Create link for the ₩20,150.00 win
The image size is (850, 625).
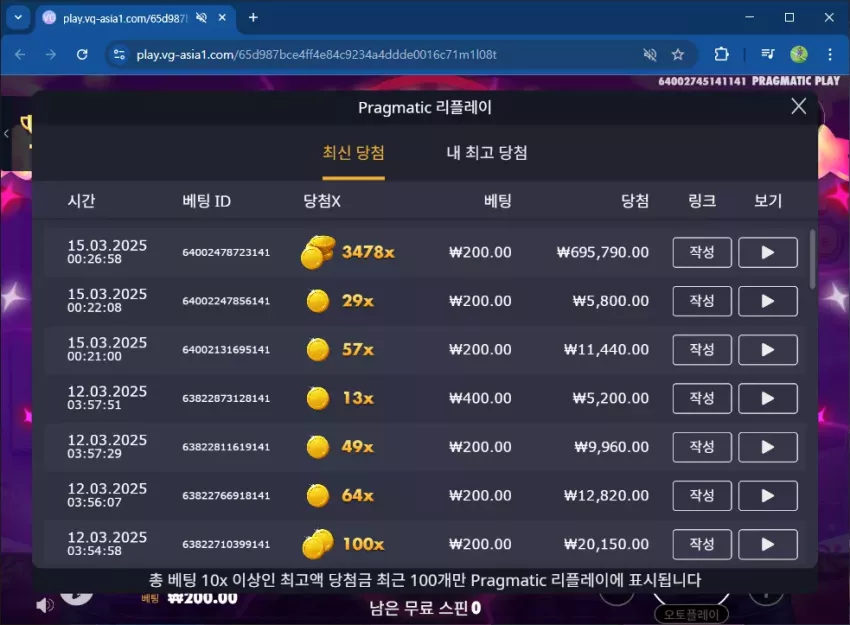point(702,544)
